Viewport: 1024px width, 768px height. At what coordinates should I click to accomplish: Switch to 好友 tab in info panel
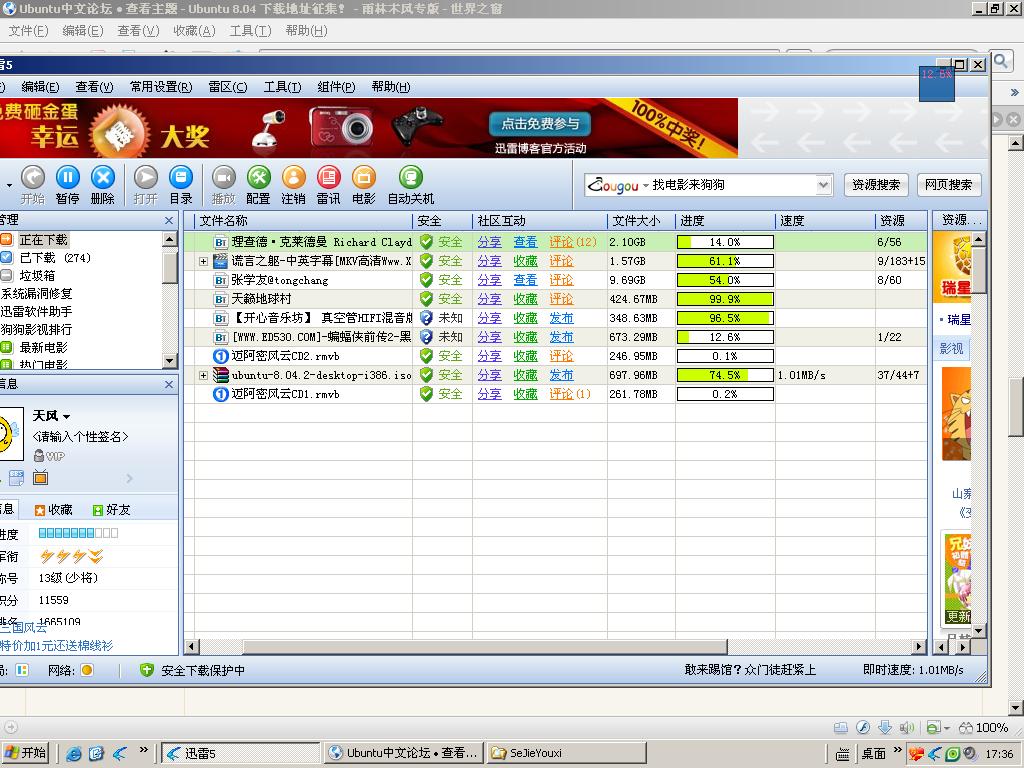point(111,510)
